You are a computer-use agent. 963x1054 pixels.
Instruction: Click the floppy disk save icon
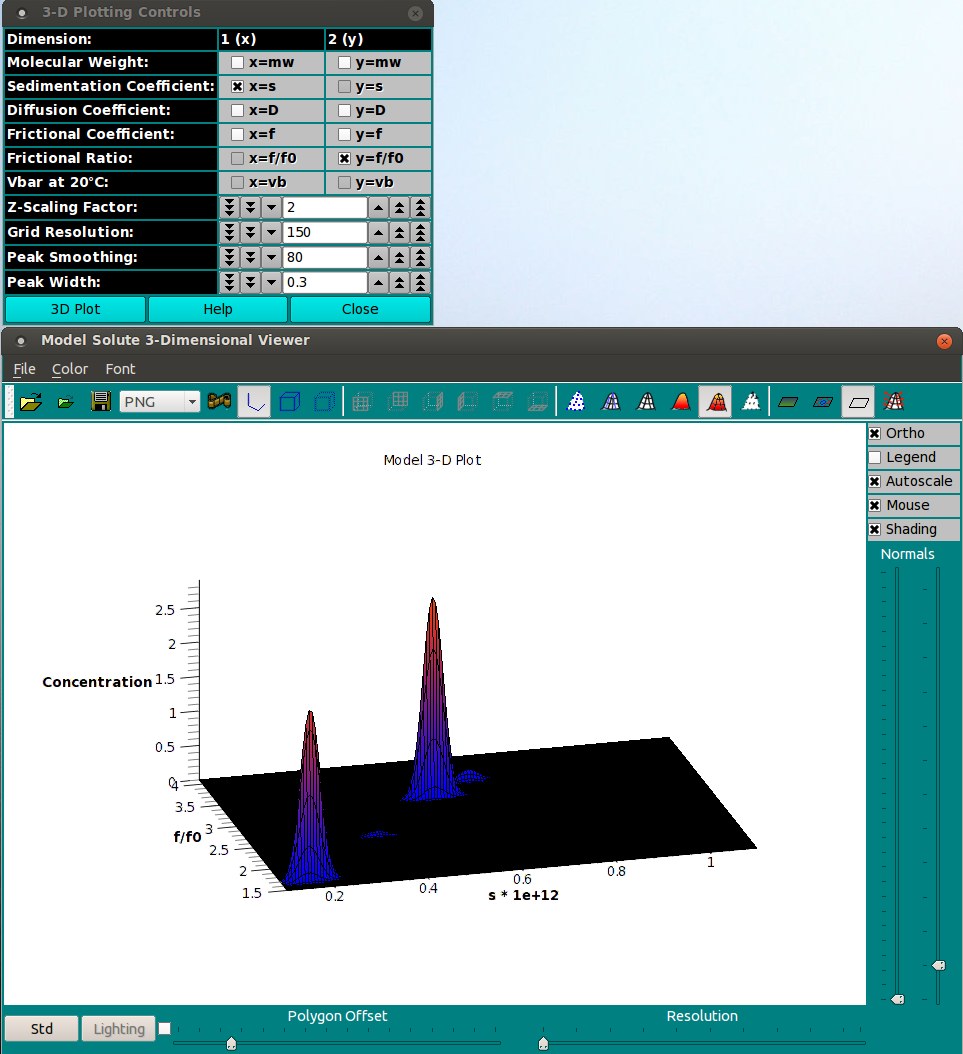point(101,402)
